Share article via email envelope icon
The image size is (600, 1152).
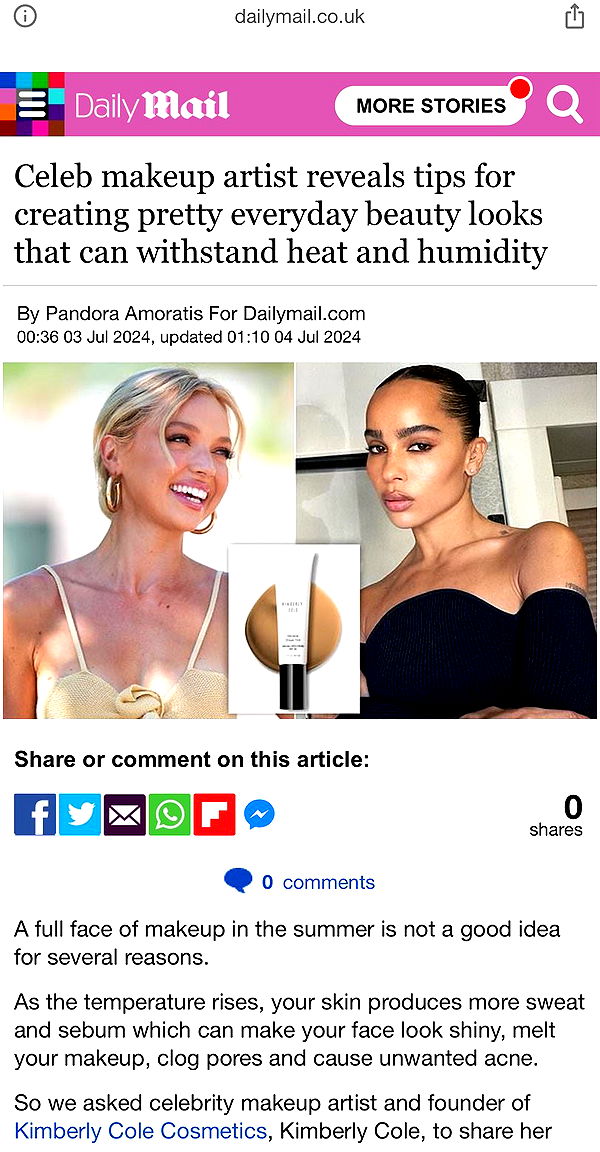(125, 814)
